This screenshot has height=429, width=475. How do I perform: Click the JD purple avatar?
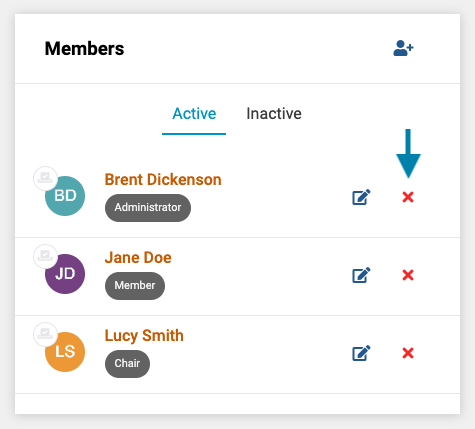[x=65, y=274]
